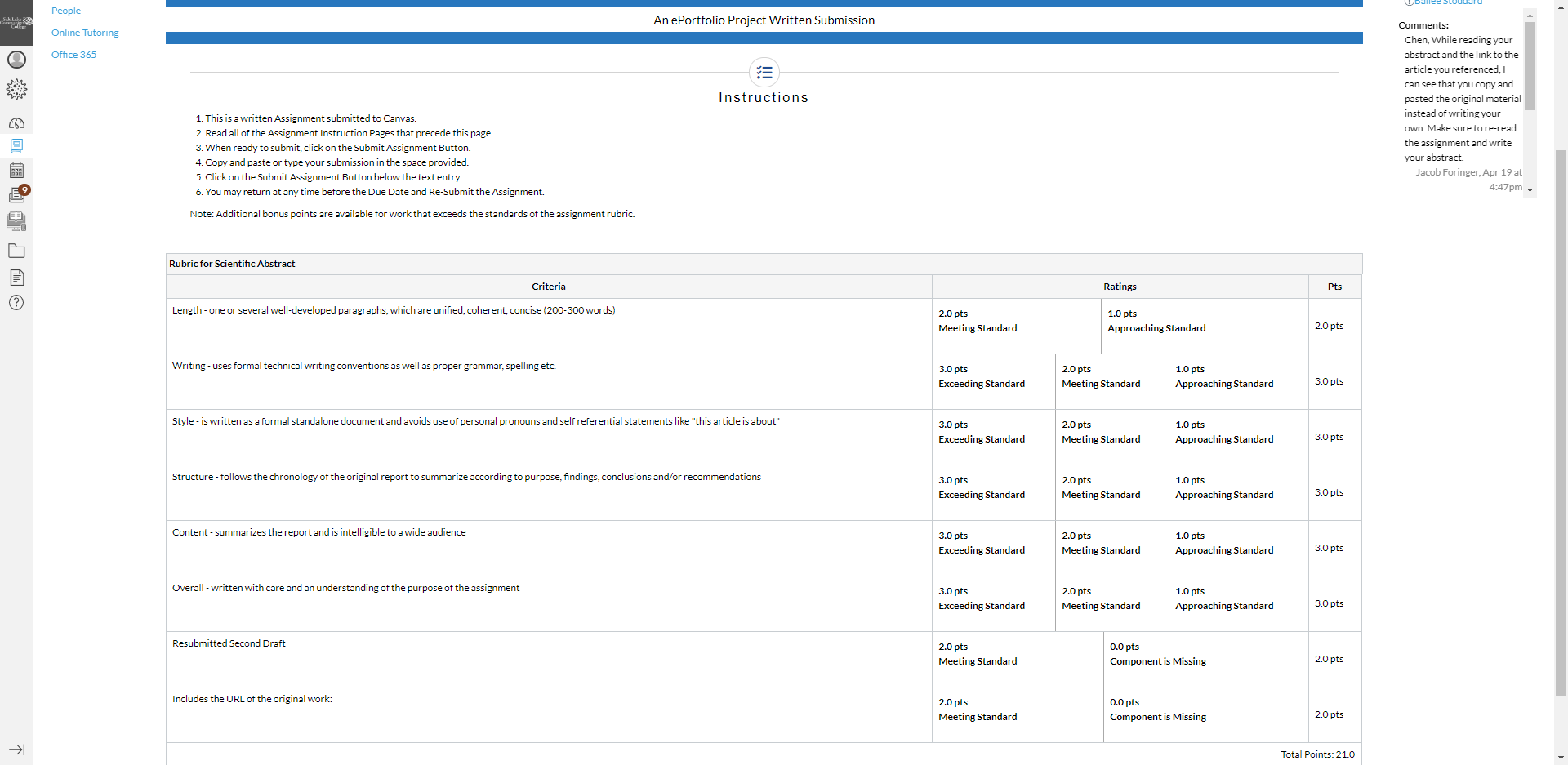Select Component is Missing in Resubmitted row
The width and height of the screenshot is (1568, 765).
pos(1205,659)
